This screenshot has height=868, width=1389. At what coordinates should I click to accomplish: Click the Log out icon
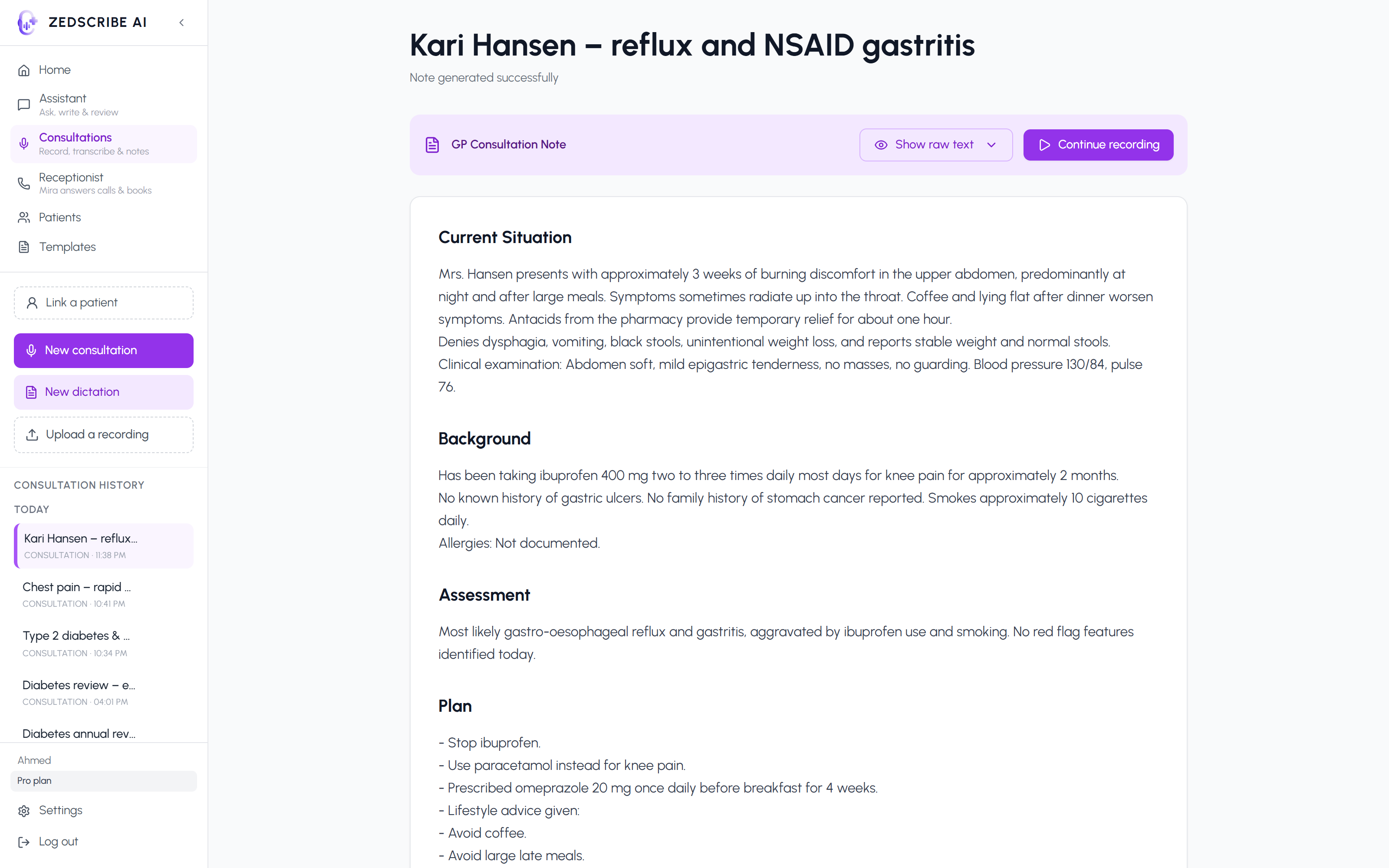[x=23, y=842]
